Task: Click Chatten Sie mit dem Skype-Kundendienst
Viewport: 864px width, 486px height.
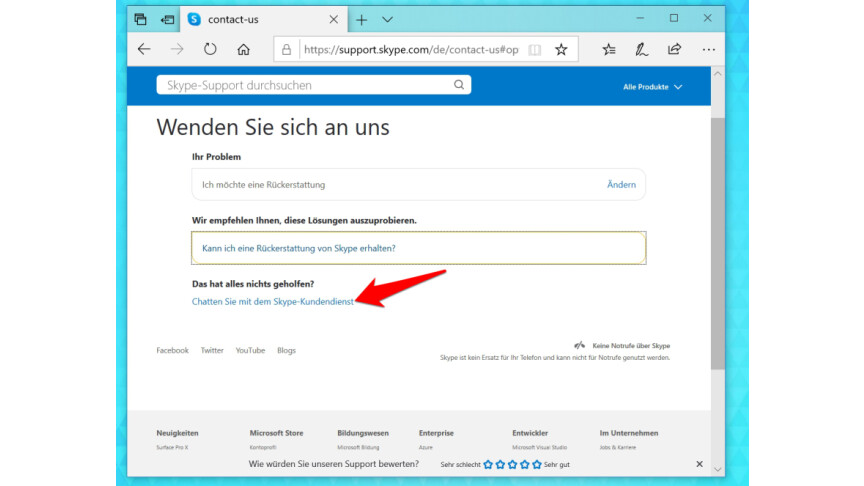Action: click(x=273, y=301)
